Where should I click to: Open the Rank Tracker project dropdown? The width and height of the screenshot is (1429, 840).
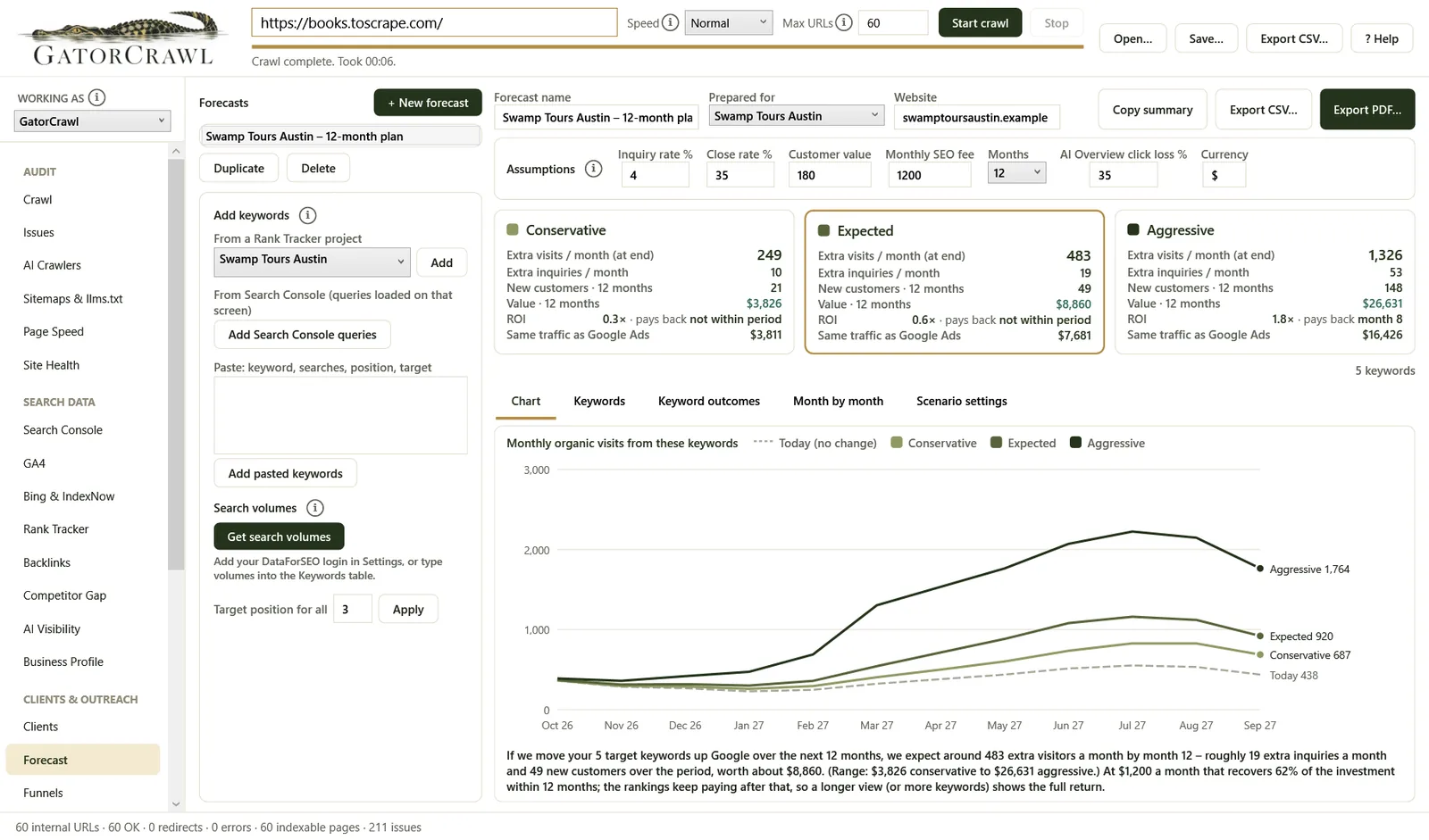pos(312,262)
